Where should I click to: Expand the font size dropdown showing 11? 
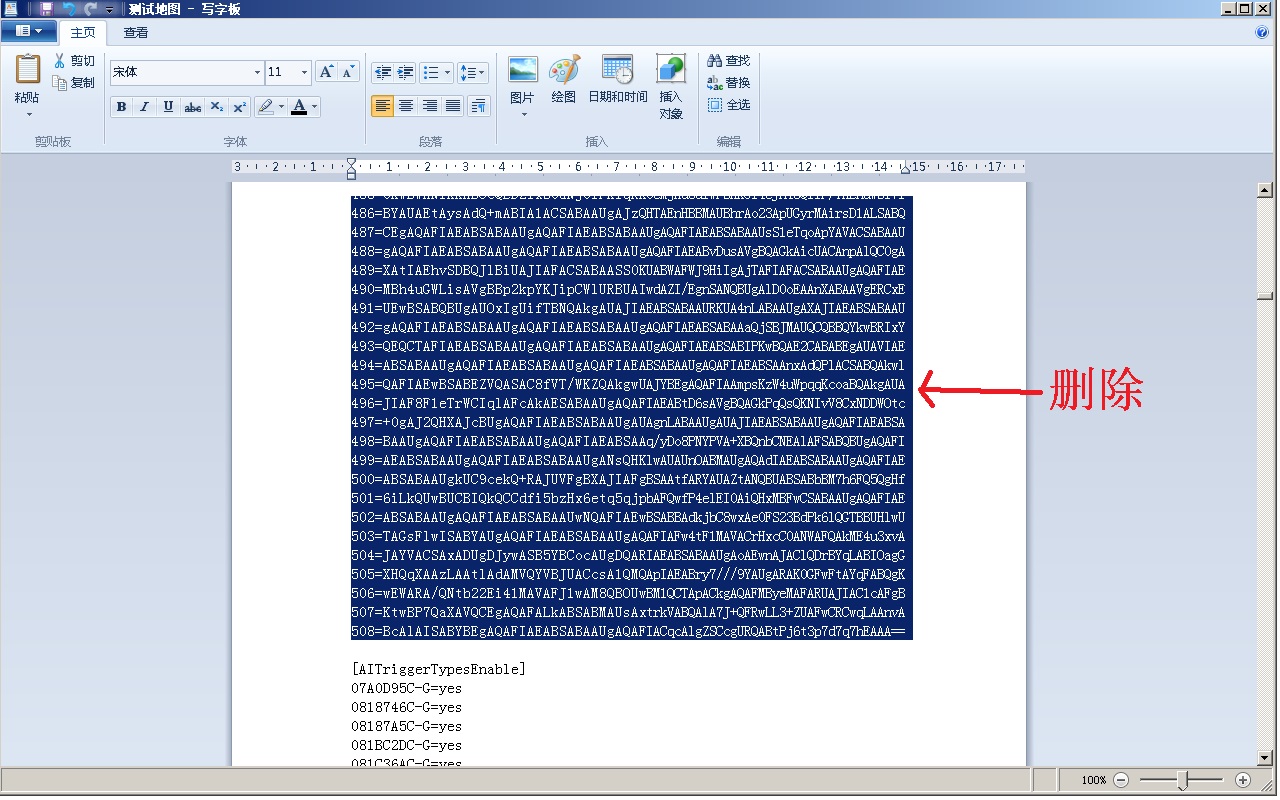click(304, 72)
